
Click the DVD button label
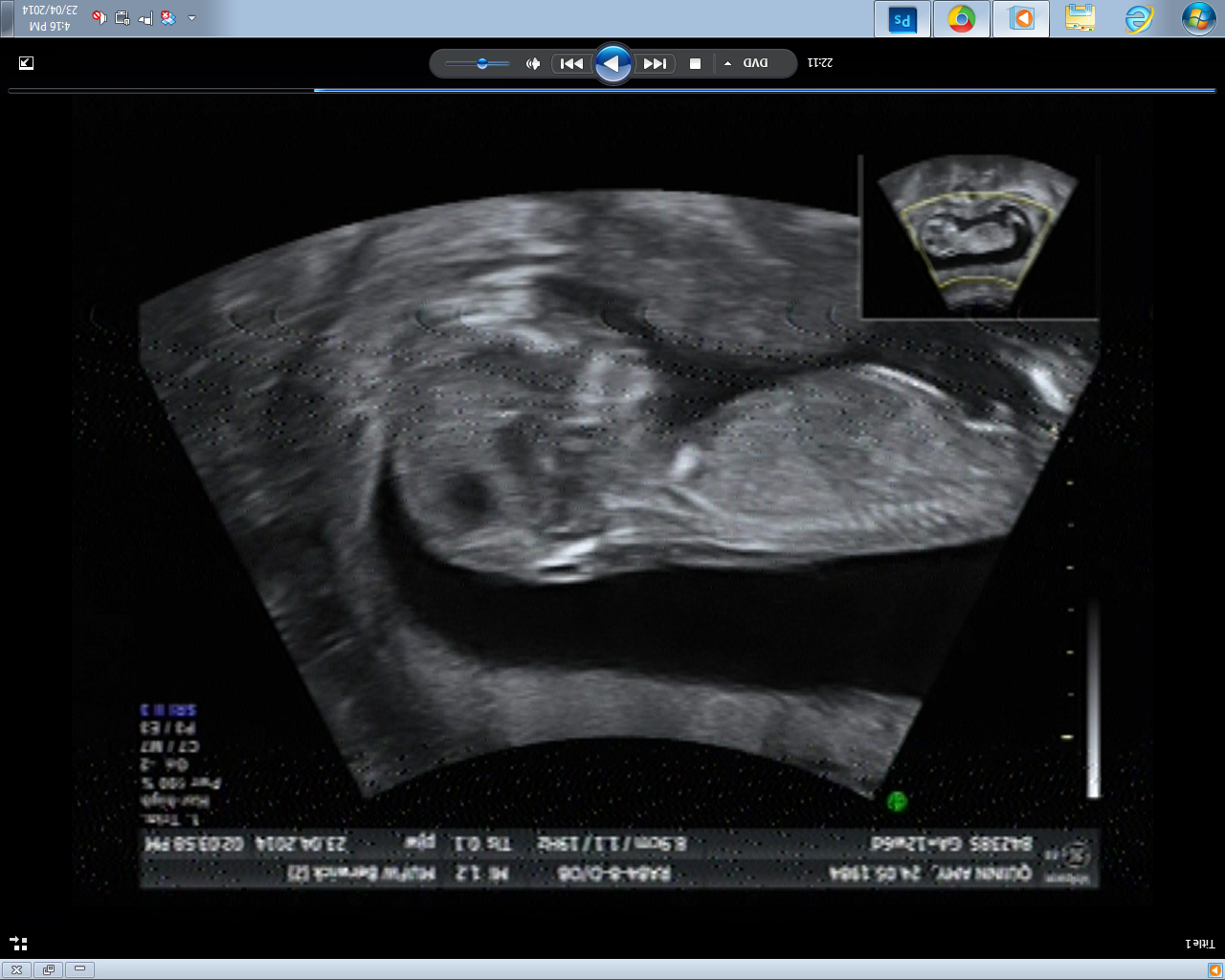click(x=756, y=64)
